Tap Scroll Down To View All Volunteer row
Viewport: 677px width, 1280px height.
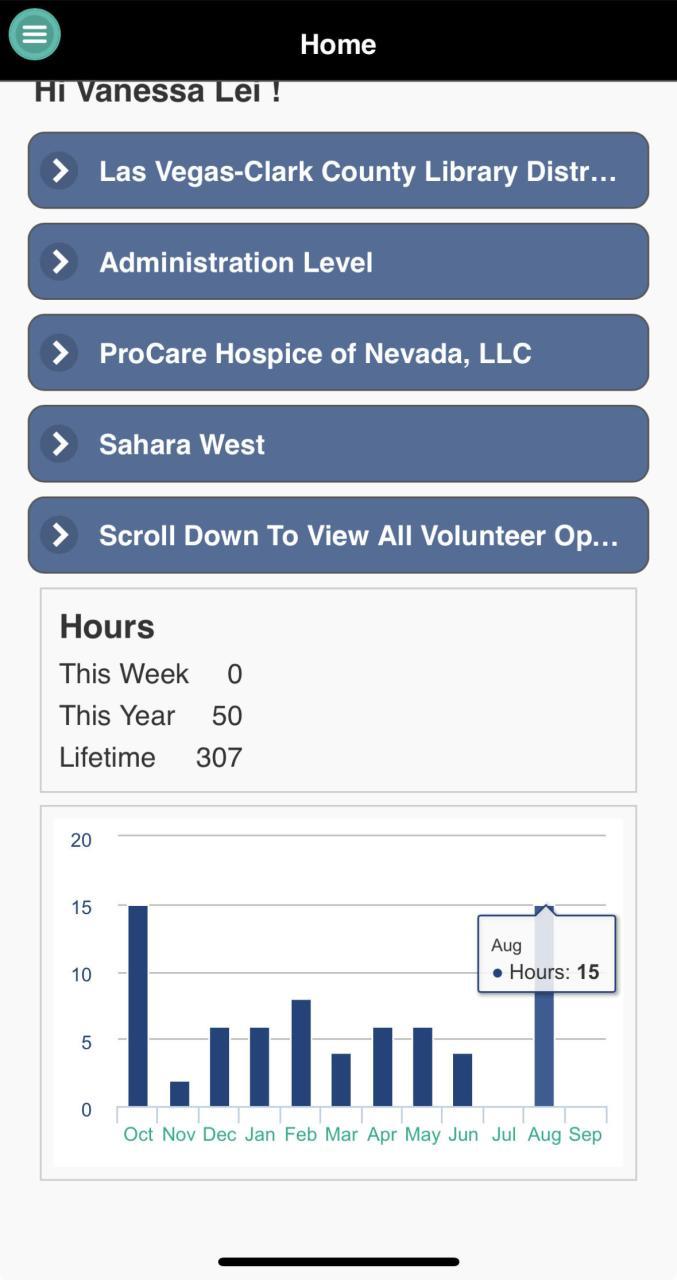[x=357, y=535]
